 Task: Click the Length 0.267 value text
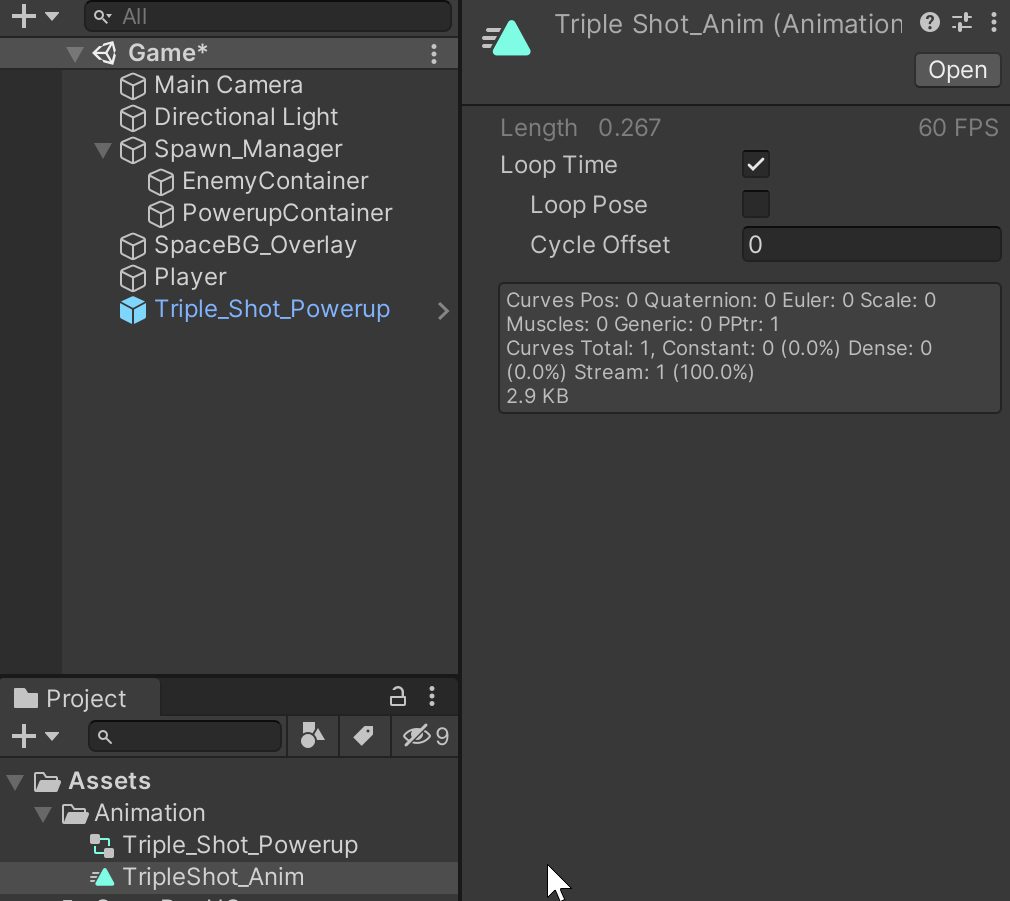629,128
